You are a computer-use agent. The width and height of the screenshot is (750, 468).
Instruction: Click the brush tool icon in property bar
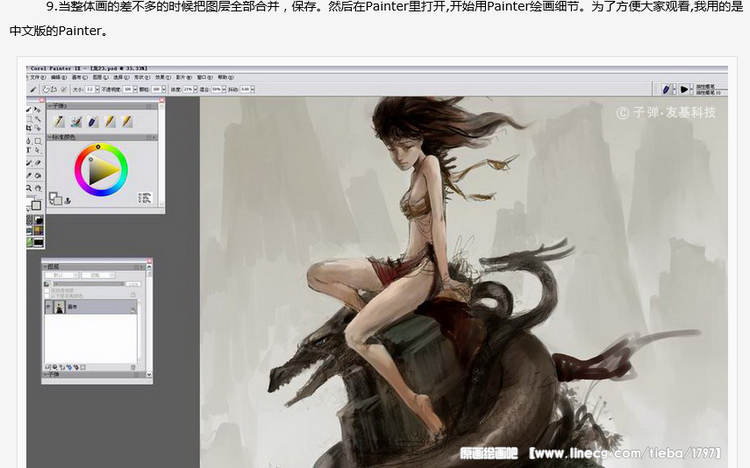[x=33, y=89]
